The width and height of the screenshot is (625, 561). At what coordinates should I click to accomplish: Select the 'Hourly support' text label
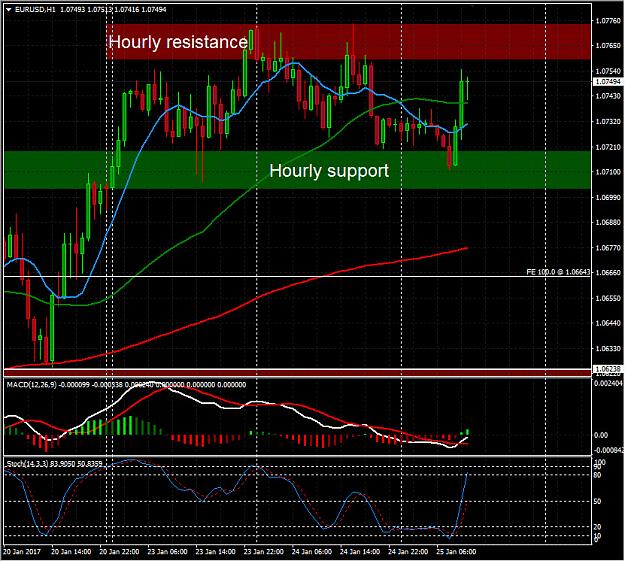pyautogui.click(x=329, y=171)
